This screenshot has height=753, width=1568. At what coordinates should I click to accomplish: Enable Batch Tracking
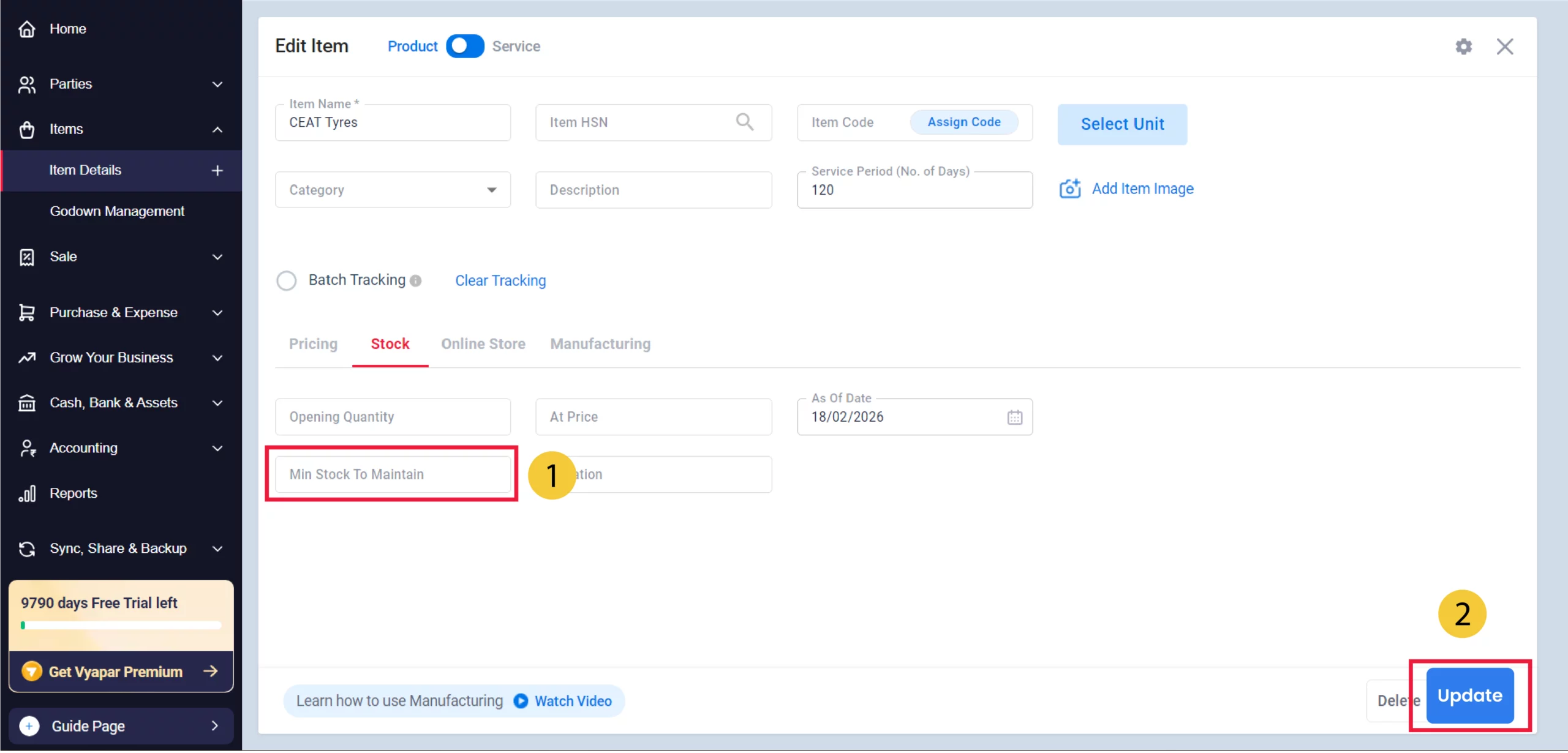point(287,280)
